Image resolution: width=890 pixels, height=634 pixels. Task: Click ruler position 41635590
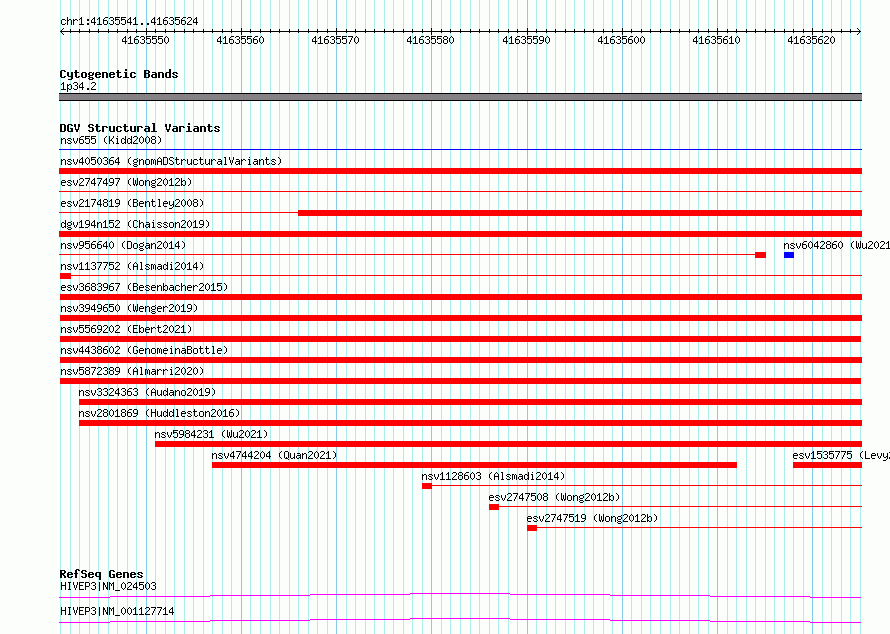[x=526, y=40]
